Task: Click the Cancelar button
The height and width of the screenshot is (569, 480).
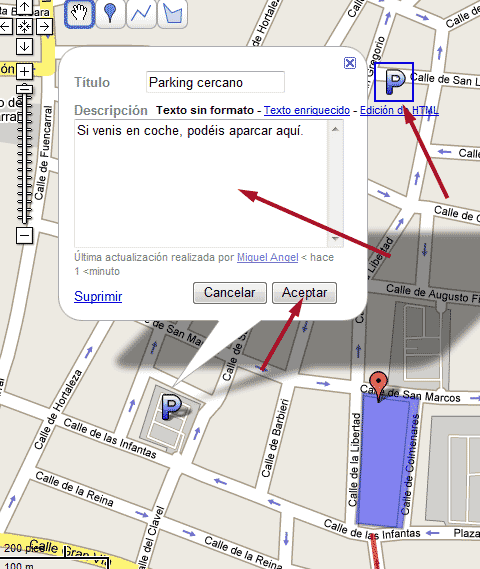Action: point(230,293)
